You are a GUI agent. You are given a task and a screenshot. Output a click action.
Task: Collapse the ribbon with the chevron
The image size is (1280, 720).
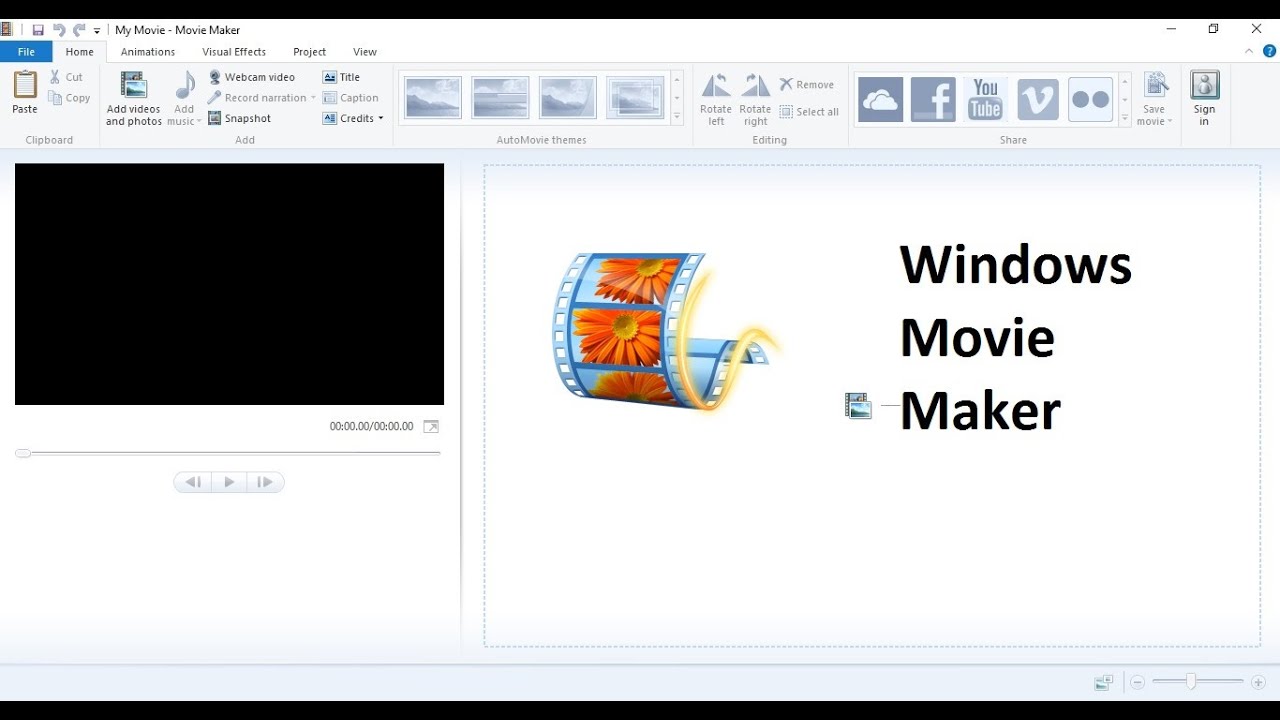pyautogui.click(x=1249, y=51)
